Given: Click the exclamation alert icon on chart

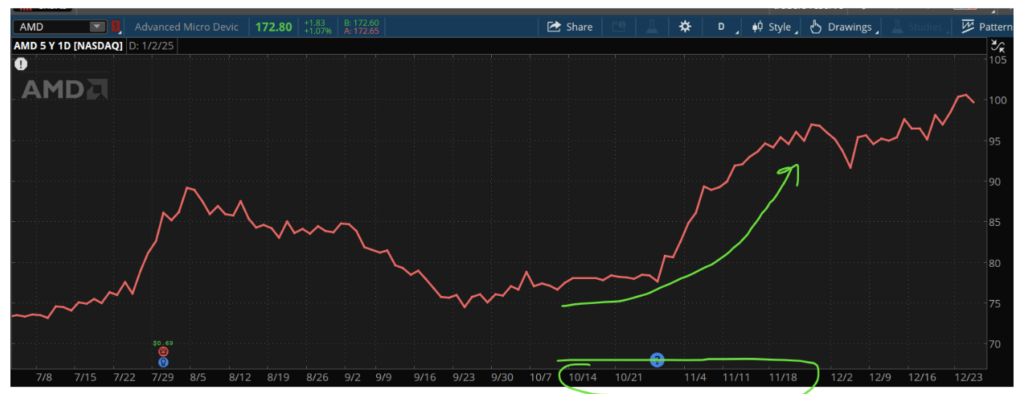Looking at the screenshot, I should coord(22,64).
